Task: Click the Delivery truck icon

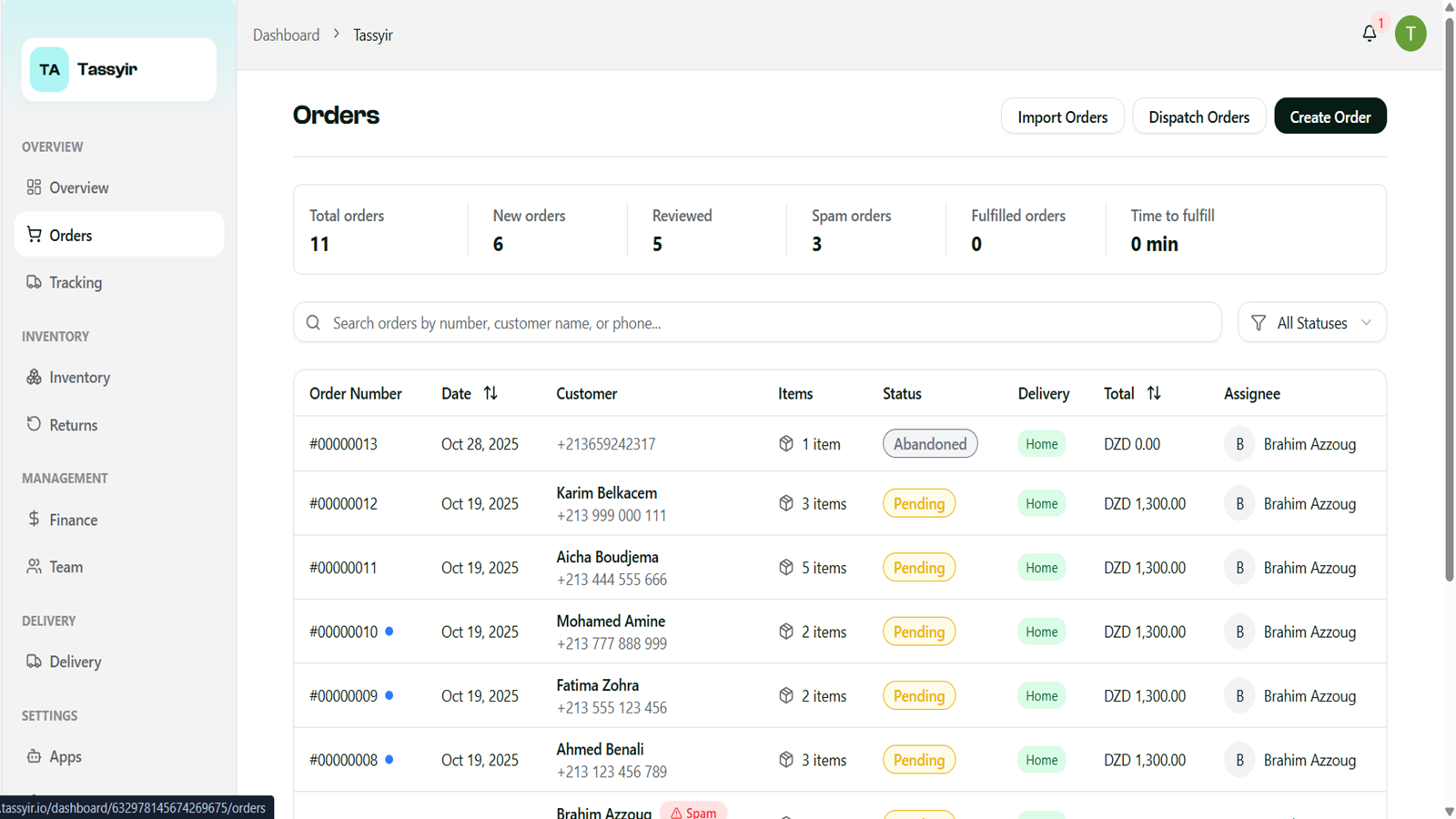Action: coord(34,662)
